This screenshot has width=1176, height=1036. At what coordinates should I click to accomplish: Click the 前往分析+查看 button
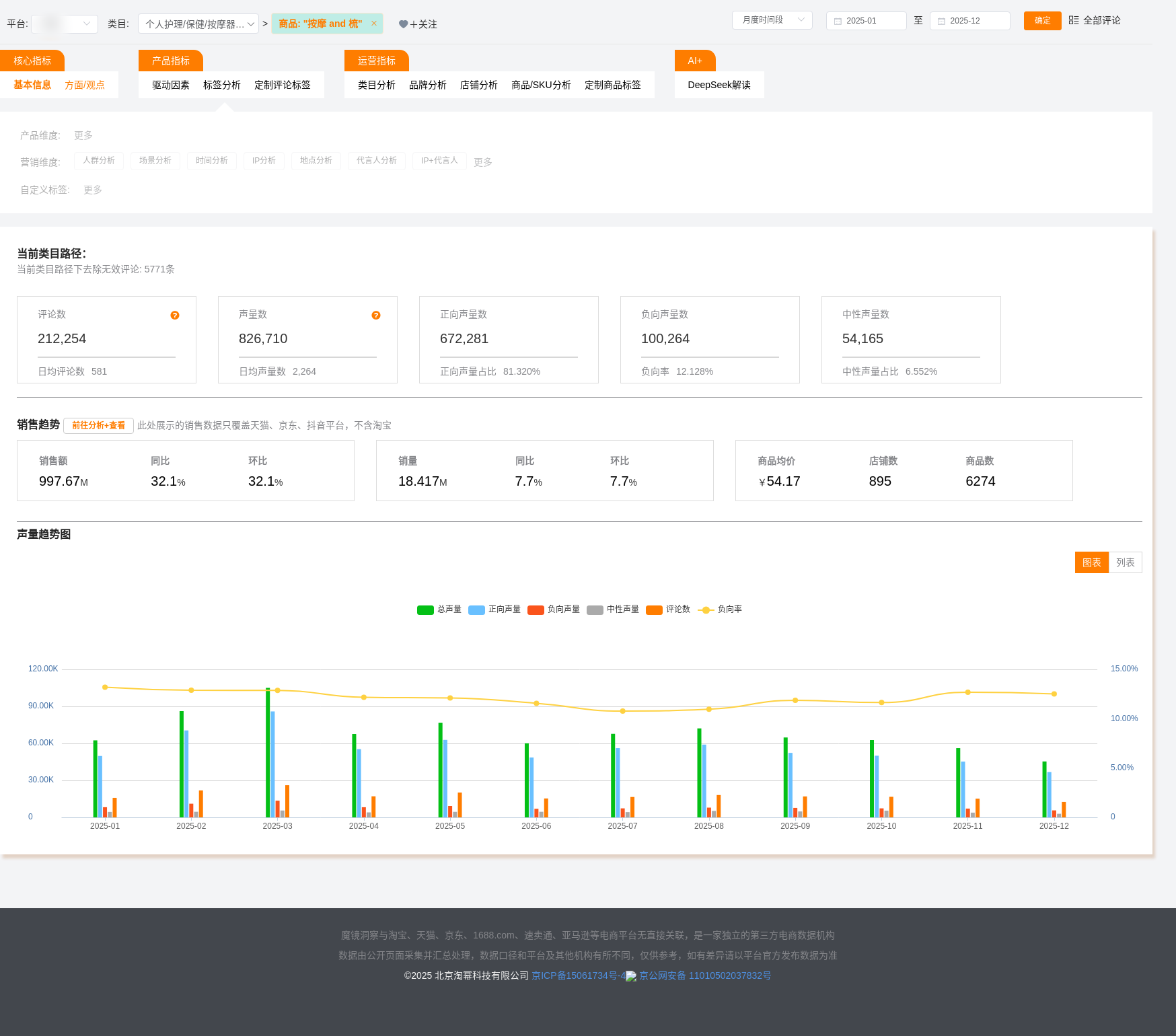tap(98, 426)
